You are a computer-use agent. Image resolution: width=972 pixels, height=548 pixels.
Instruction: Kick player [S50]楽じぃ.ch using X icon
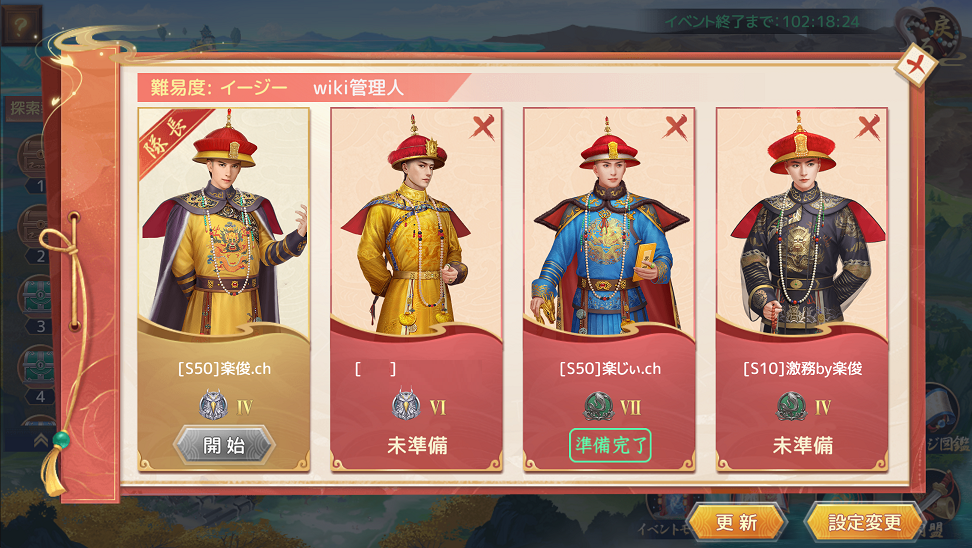pyautogui.click(x=676, y=128)
